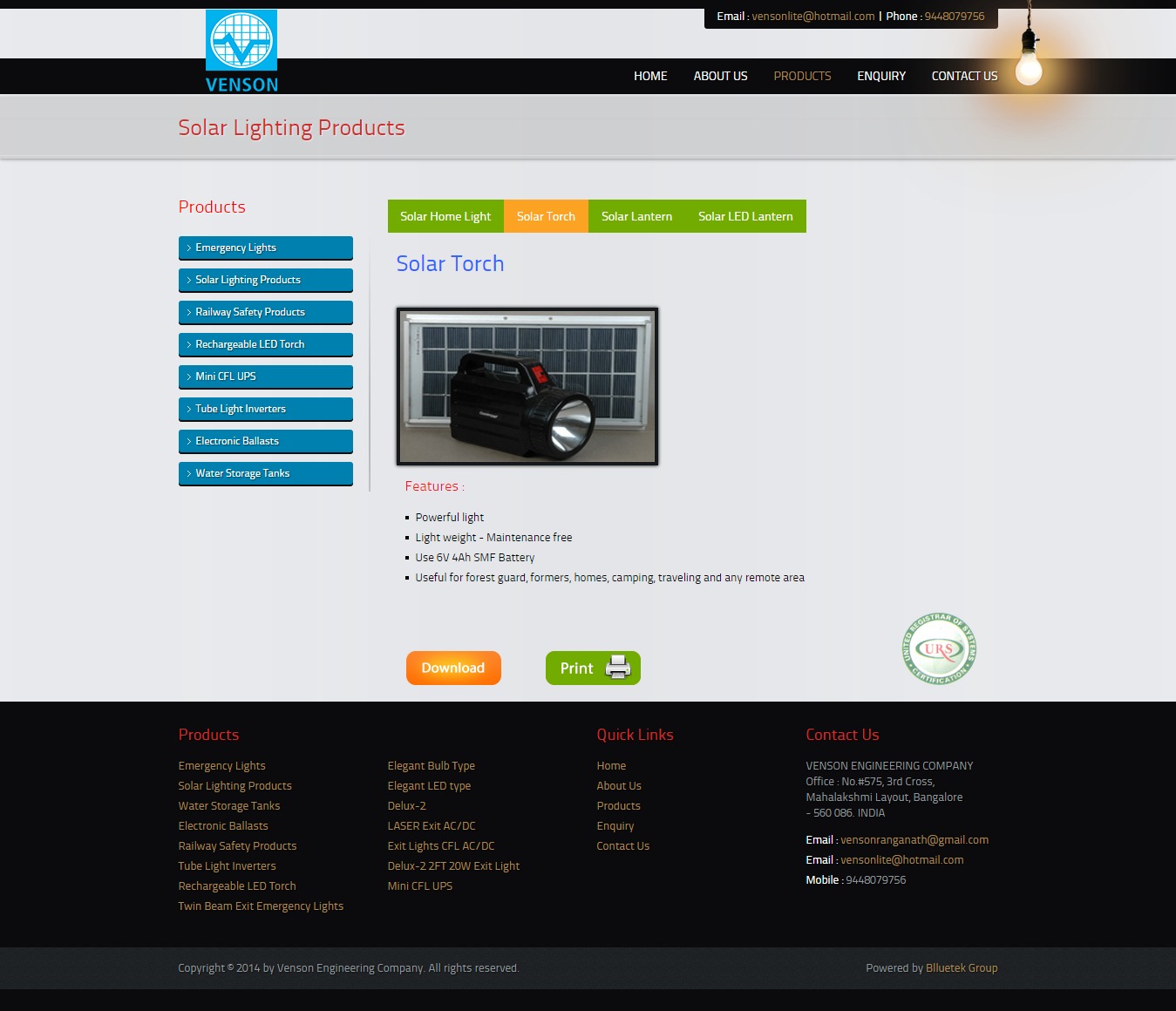Switch to the Solar Home Light tab
This screenshot has width=1176, height=1011.
point(445,216)
